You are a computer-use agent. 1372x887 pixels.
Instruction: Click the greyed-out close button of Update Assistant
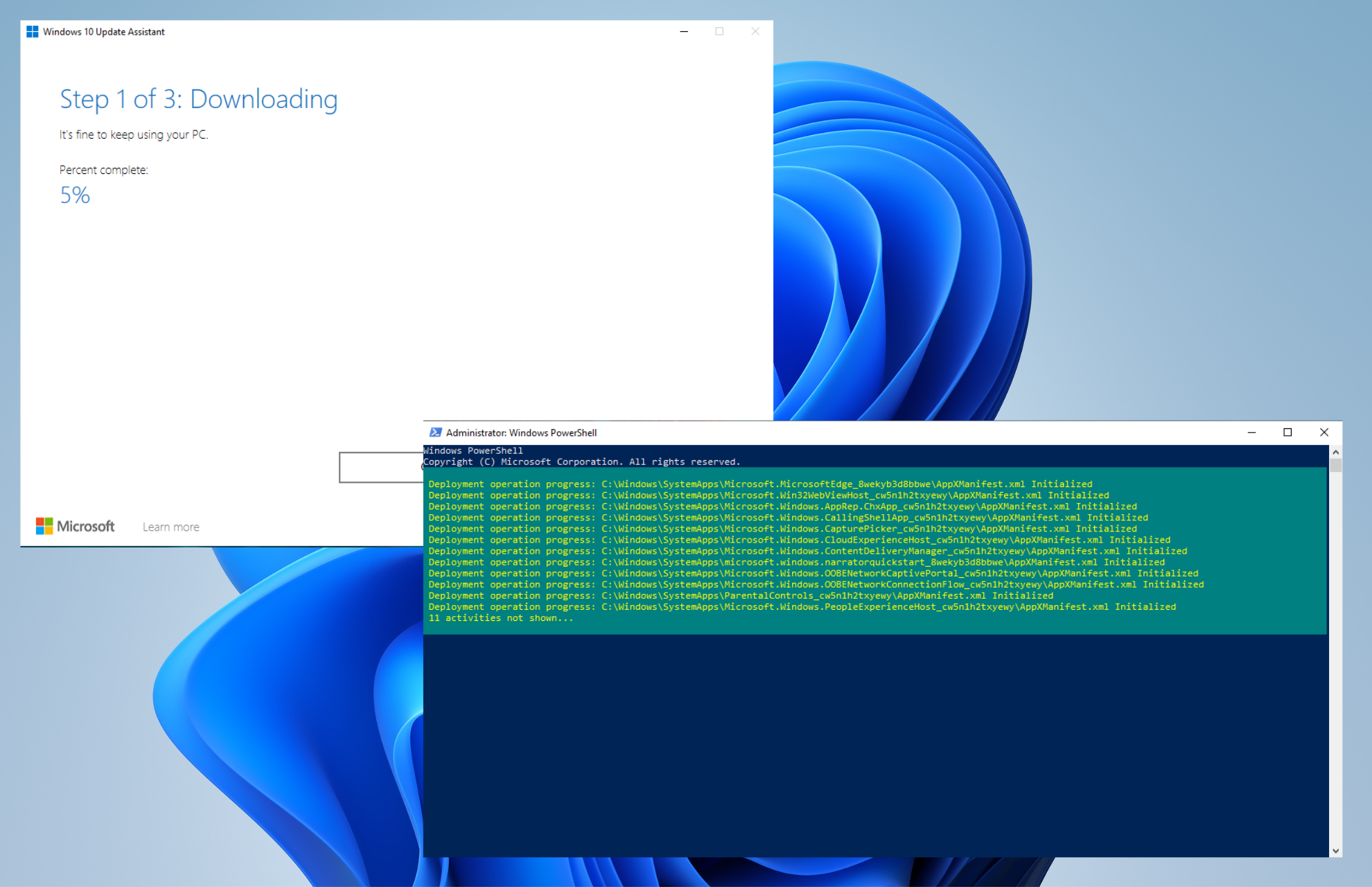755,32
